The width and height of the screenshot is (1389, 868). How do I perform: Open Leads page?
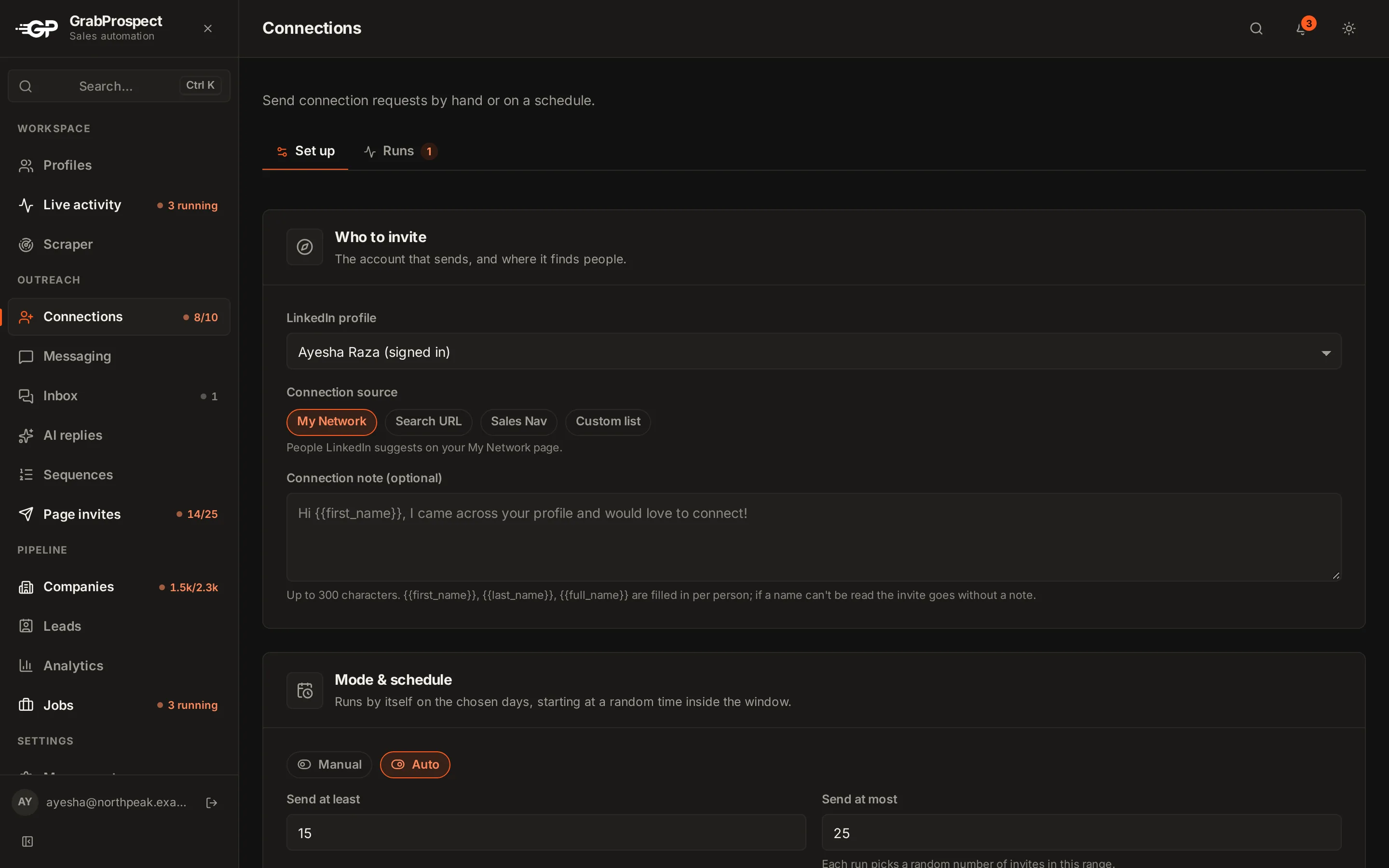119,626
